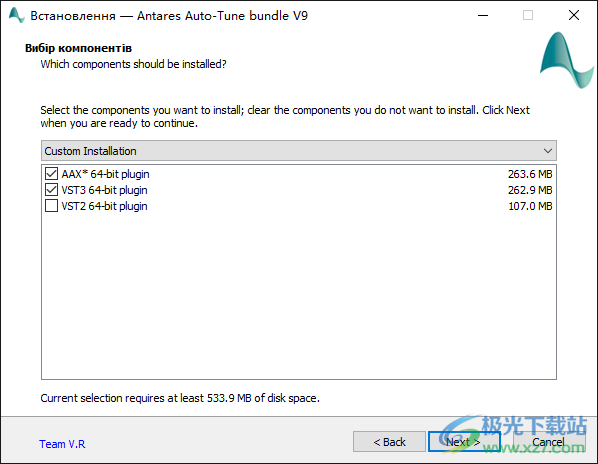This screenshot has height=464, width=598.
Task: Select the AAX 64-bit plugin row label
Action: (x=105, y=174)
